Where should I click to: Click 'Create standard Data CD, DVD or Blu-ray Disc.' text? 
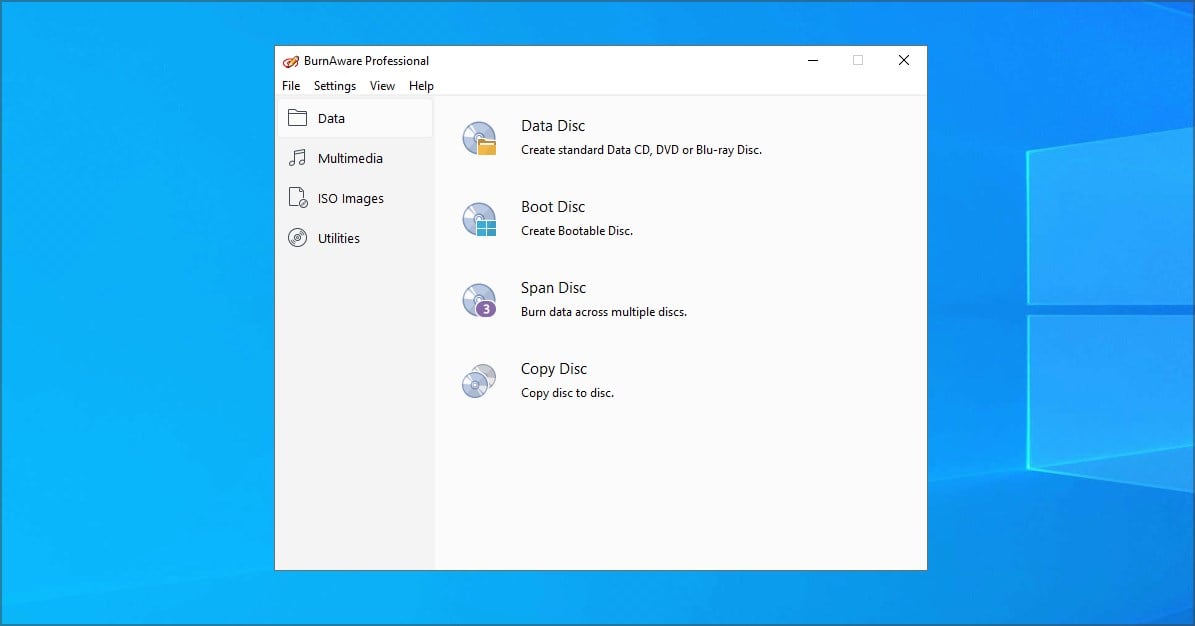coord(641,150)
